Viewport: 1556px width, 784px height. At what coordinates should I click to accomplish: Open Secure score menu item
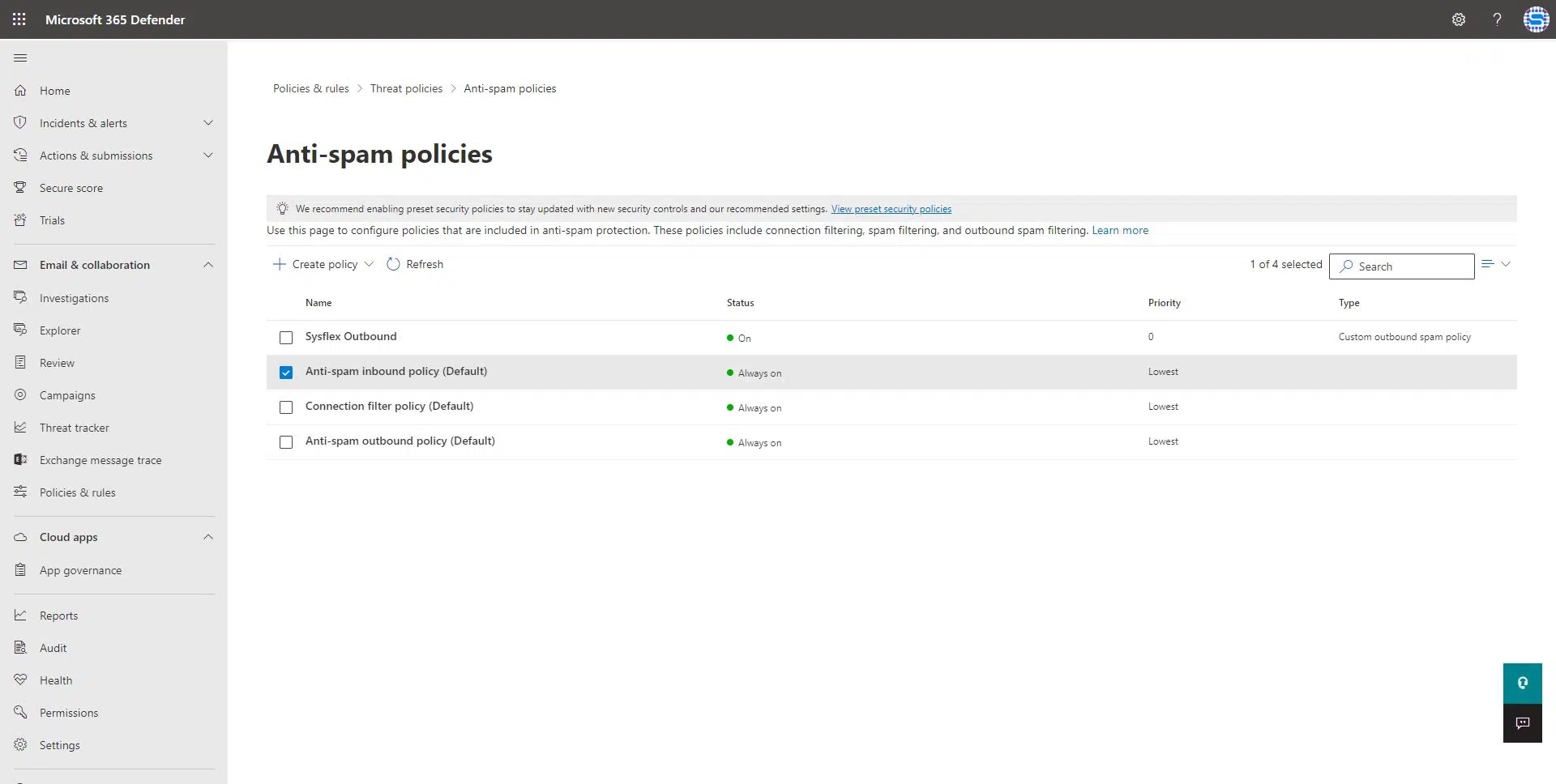coord(71,188)
